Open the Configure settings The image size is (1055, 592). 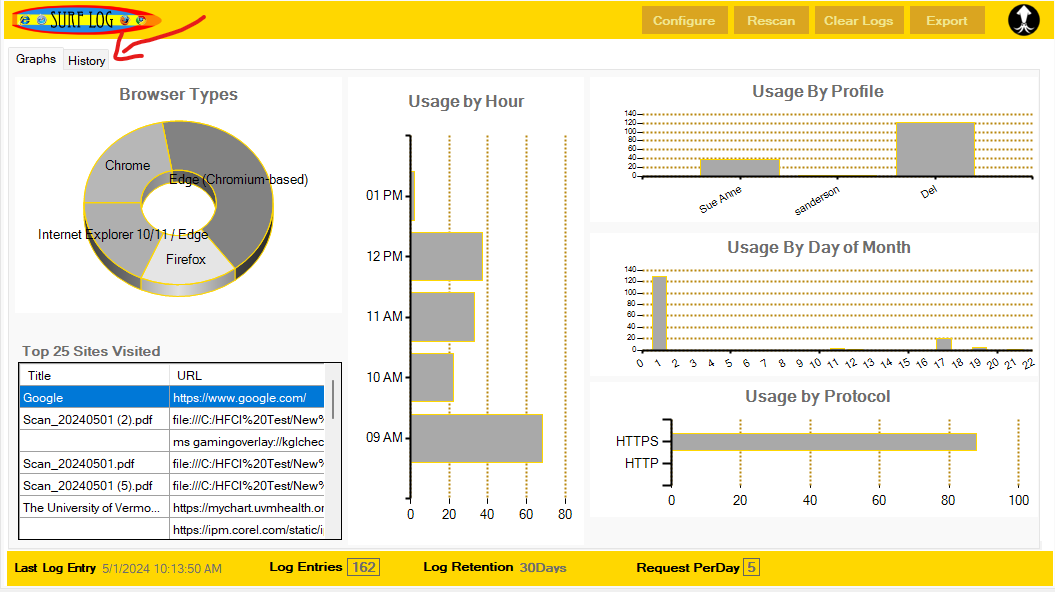coord(684,21)
